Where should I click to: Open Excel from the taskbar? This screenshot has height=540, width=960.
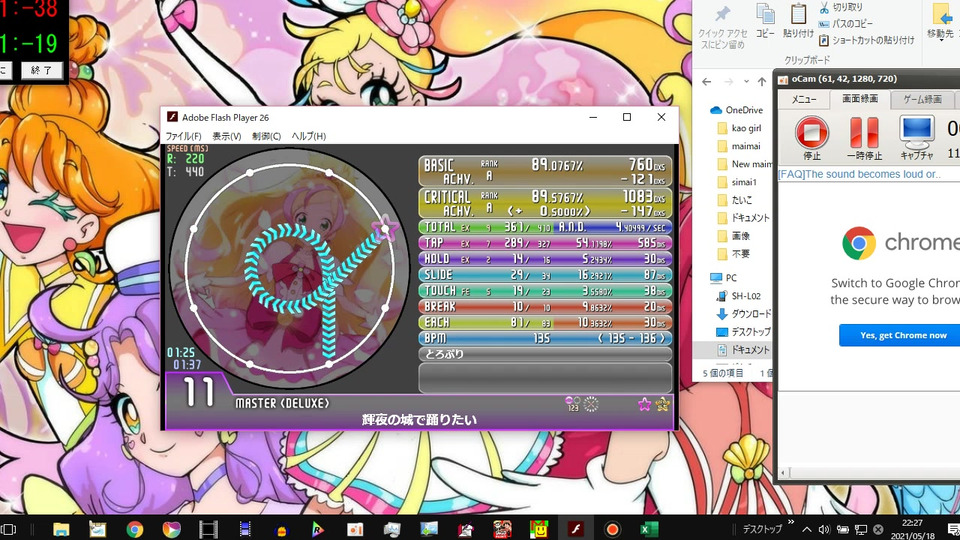(648, 529)
